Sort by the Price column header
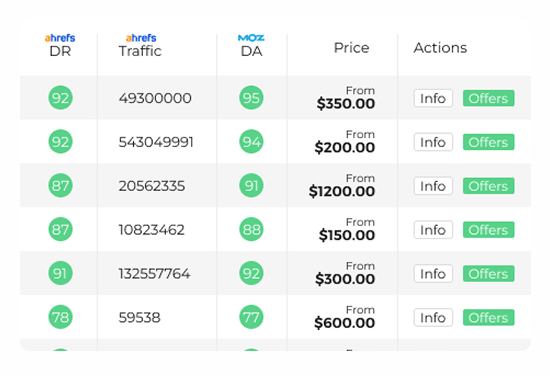Viewport: 550px width, 375px height. (351, 48)
